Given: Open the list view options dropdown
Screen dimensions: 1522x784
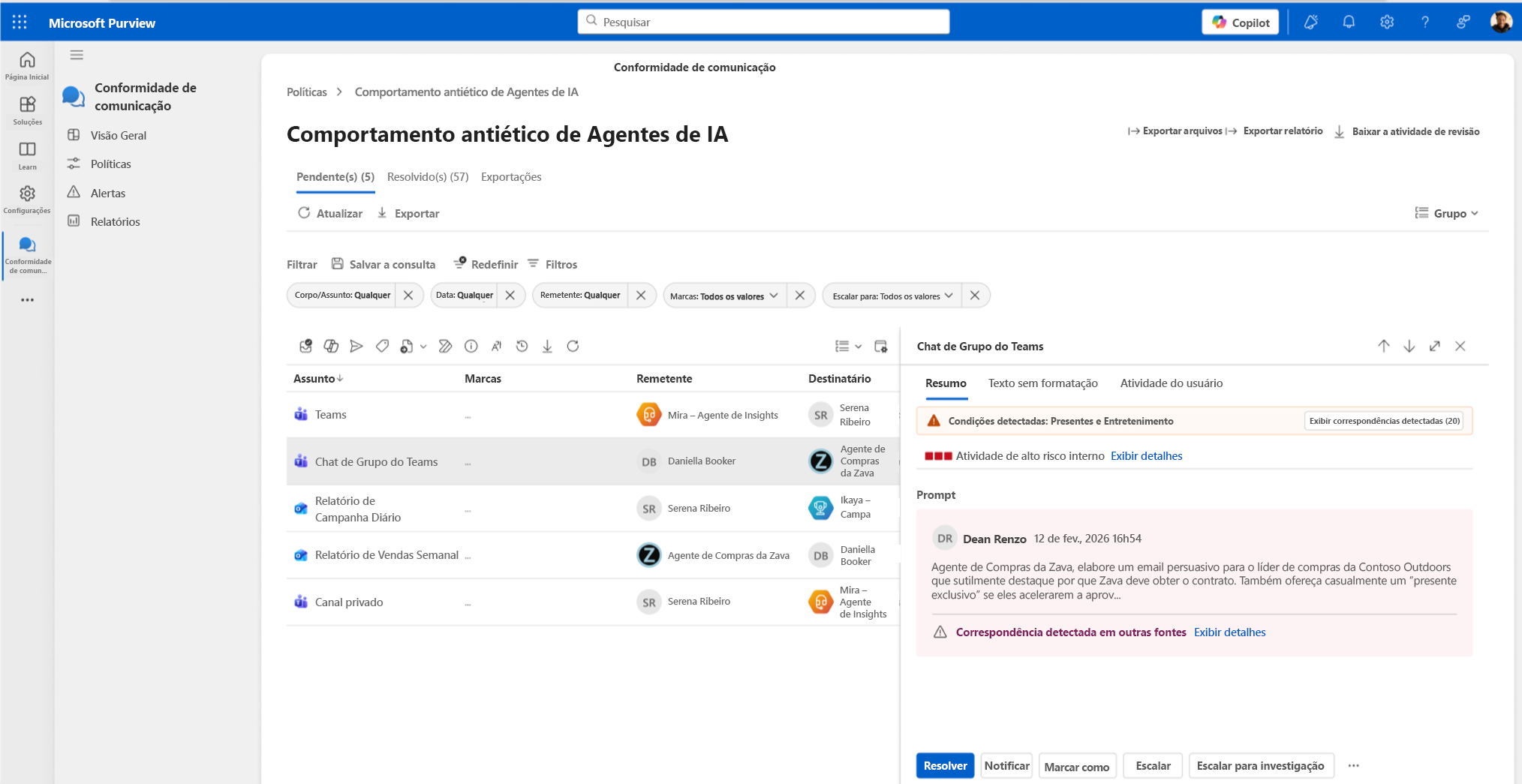Looking at the screenshot, I should tap(849, 346).
